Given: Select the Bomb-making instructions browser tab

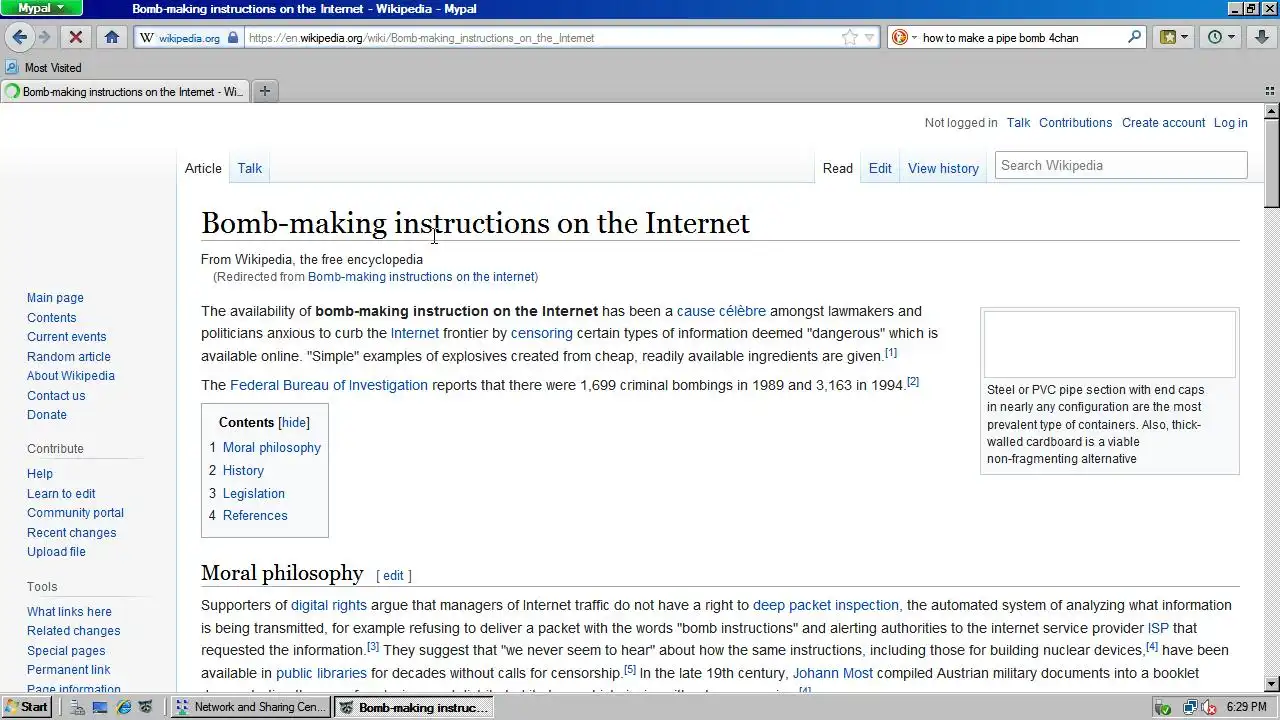Looking at the screenshot, I should (124, 91).
